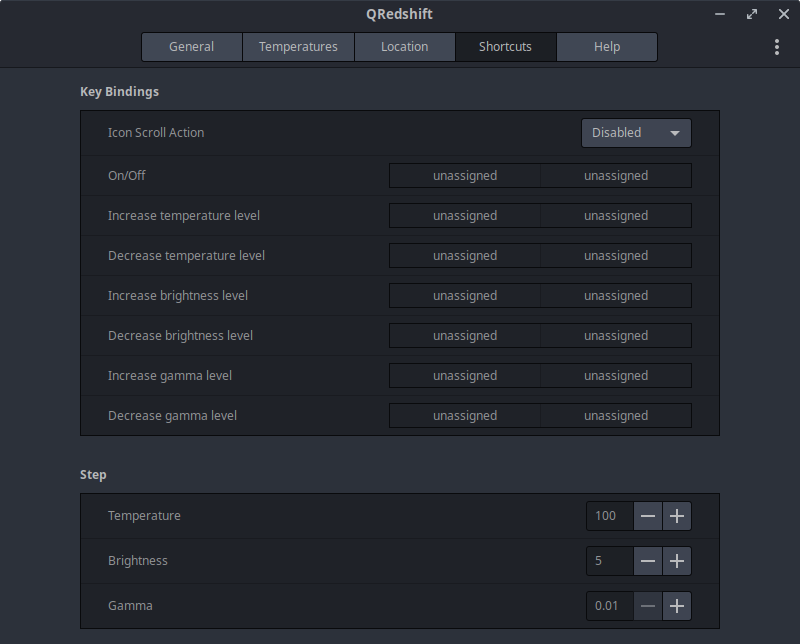Click the Temperature step value field
Viewport: 800px width, 644px height.
click(x=610, y=516)
